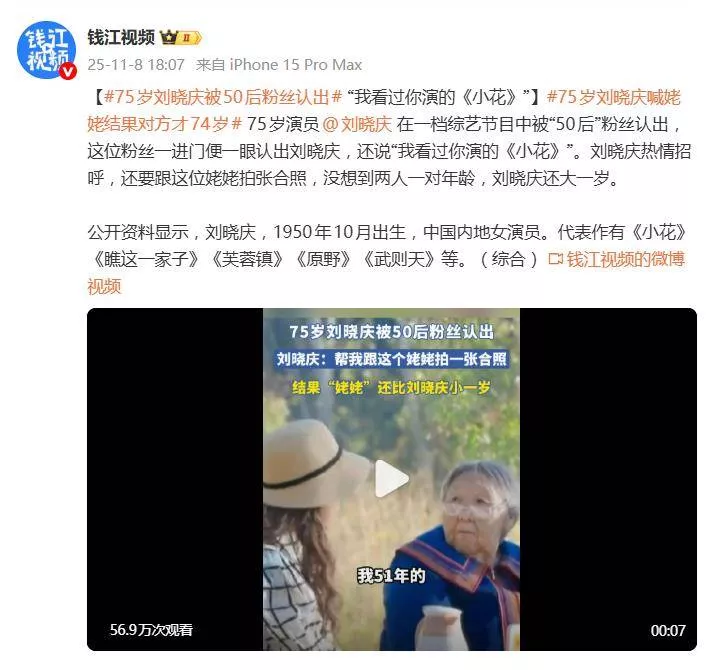The image size is (711, 670).
Task: Open hashtag #75岁刘晓庆喊姥姥结果对方才74岁#
Action: tap(385, 111)
